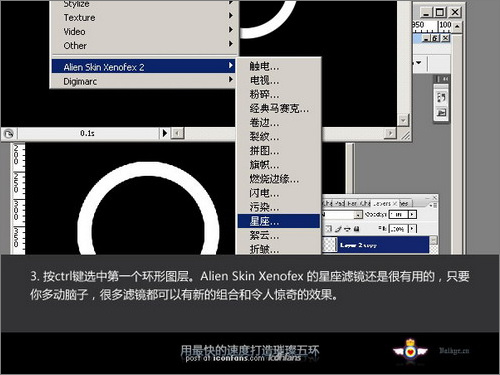Click the lower icon in the collapsed dock panel

pyautogui.click(x=441, y=112)
